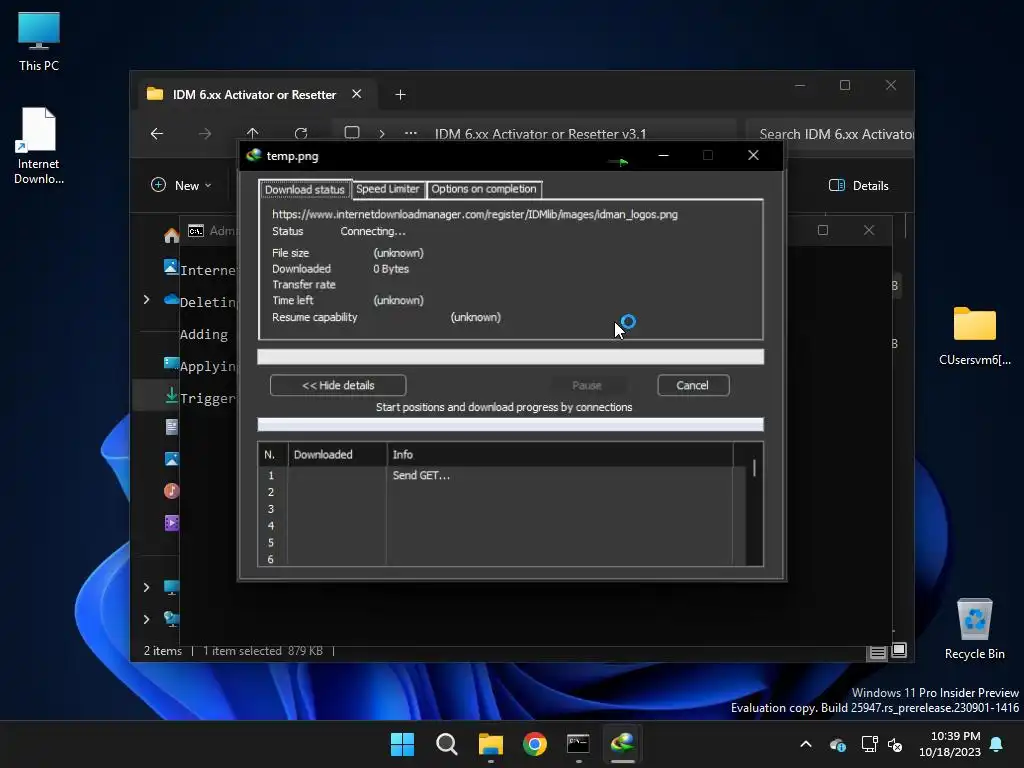Click the Home icon in Explorer sidebar
The image size is (1024, 768).
click(172, 236)
